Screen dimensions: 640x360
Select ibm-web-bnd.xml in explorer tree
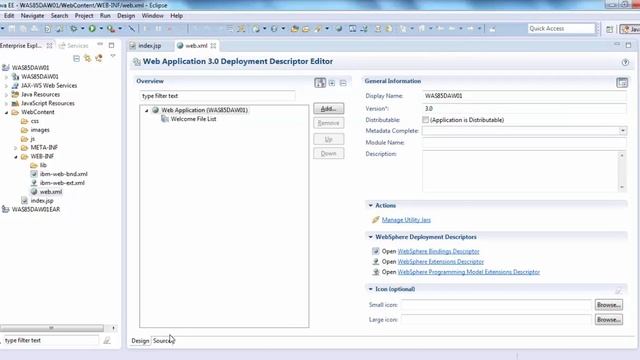63,174
